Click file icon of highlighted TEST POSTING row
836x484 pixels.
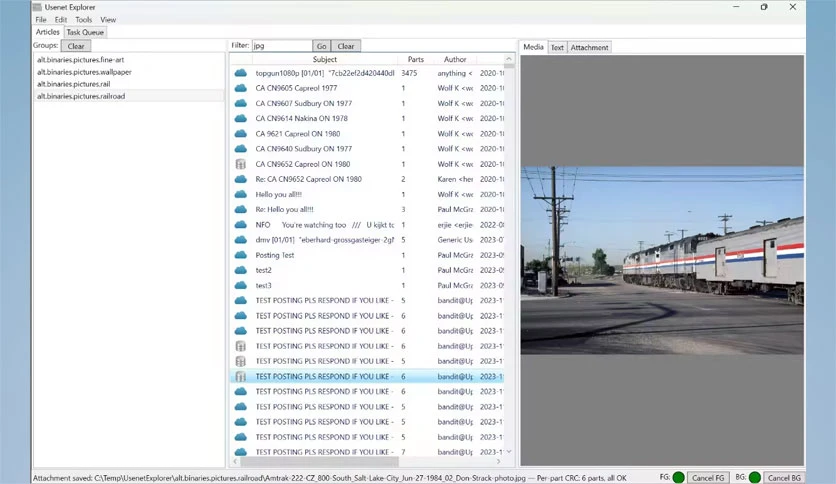pos(241,376)
